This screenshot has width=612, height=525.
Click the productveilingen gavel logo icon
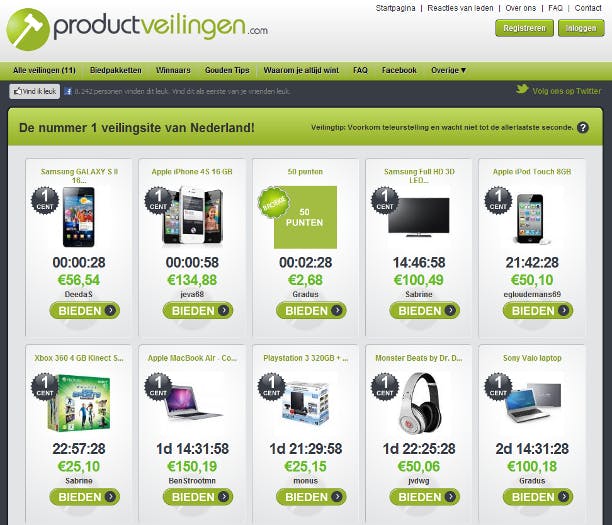tap(28, 29)
